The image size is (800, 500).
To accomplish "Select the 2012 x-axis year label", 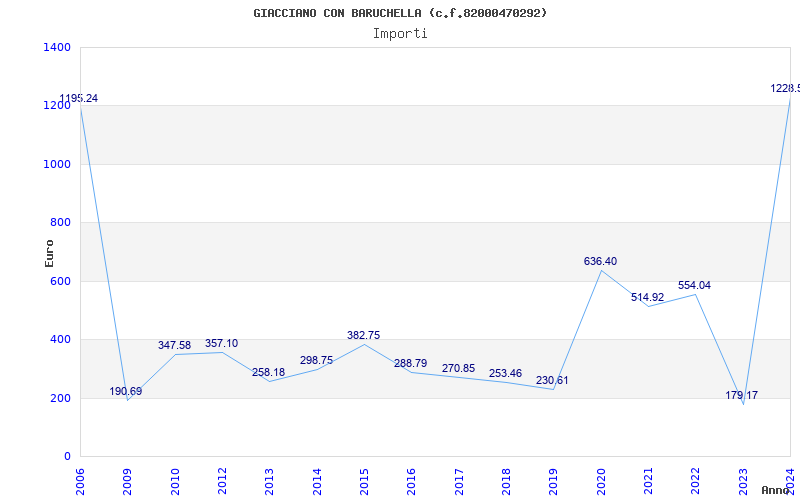I will click(222, 482).
